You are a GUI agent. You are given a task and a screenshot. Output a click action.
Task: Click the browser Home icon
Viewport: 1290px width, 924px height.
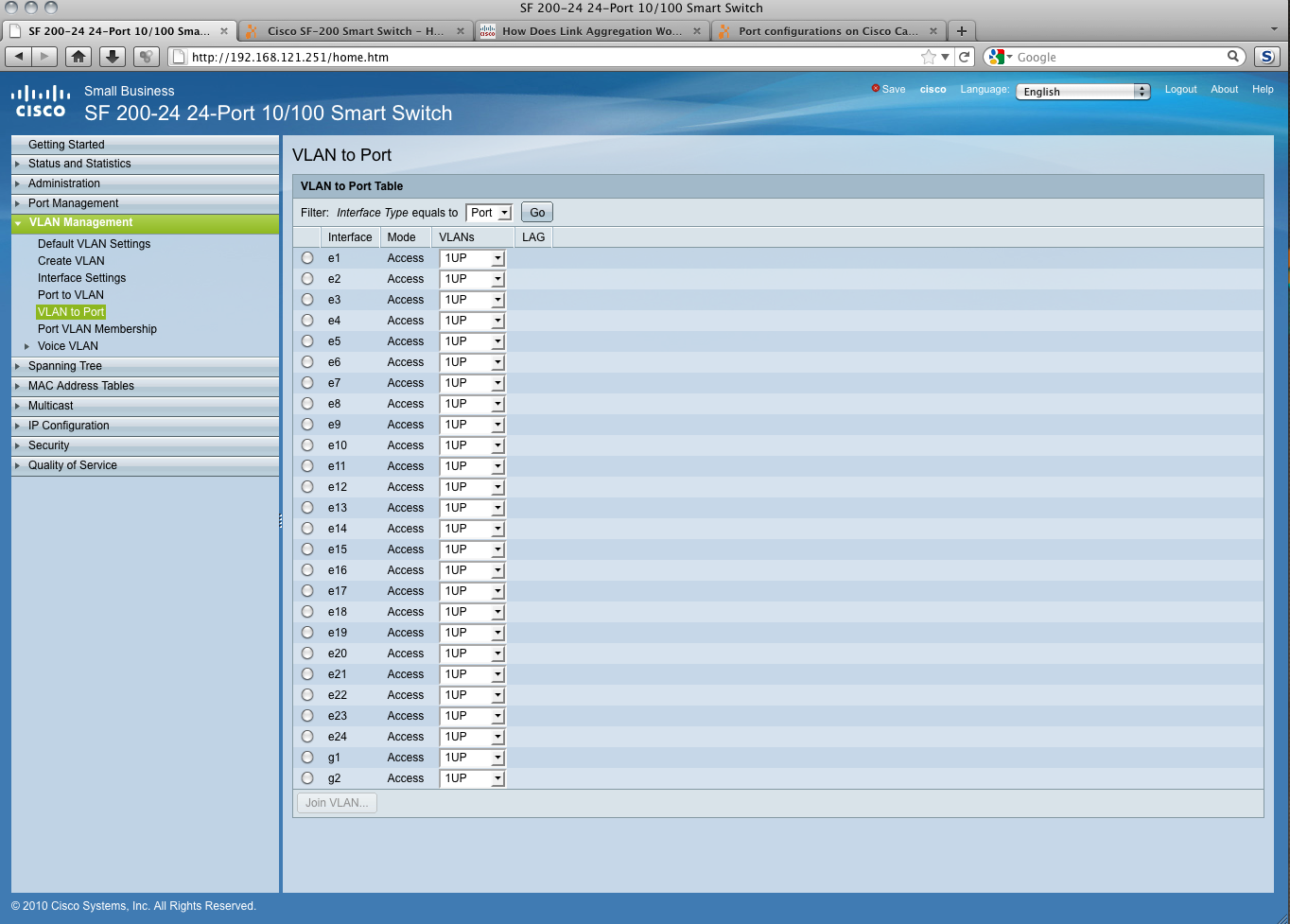(x=78, y=57)
